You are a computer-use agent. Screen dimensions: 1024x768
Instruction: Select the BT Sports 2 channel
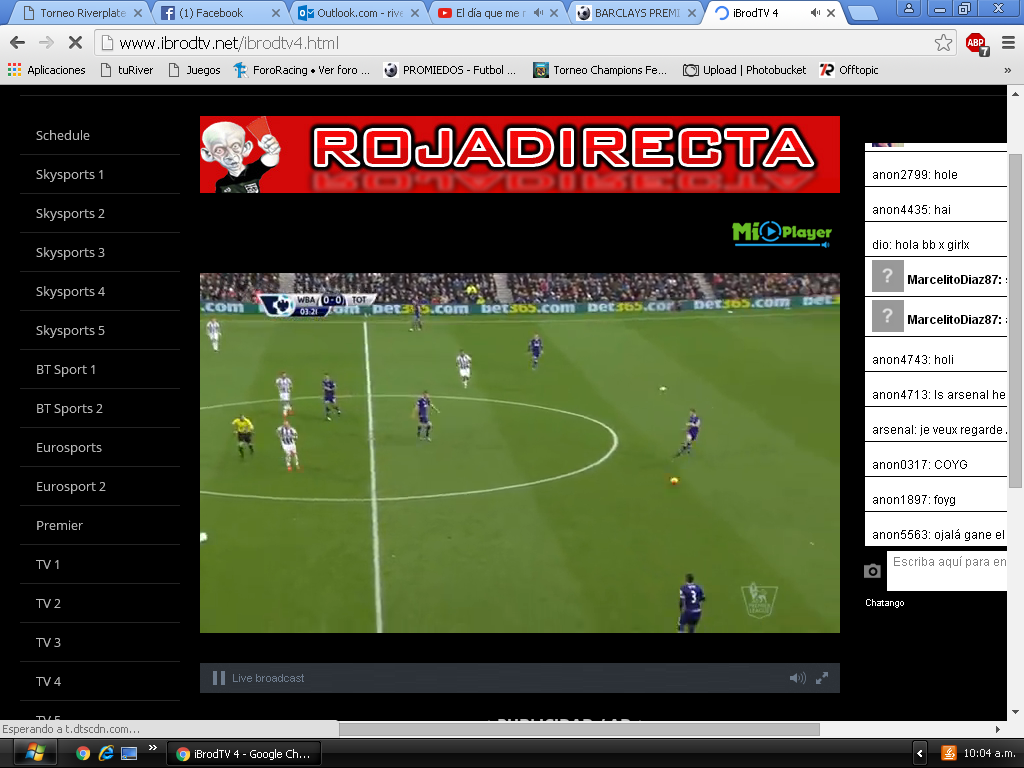[69, 409]
